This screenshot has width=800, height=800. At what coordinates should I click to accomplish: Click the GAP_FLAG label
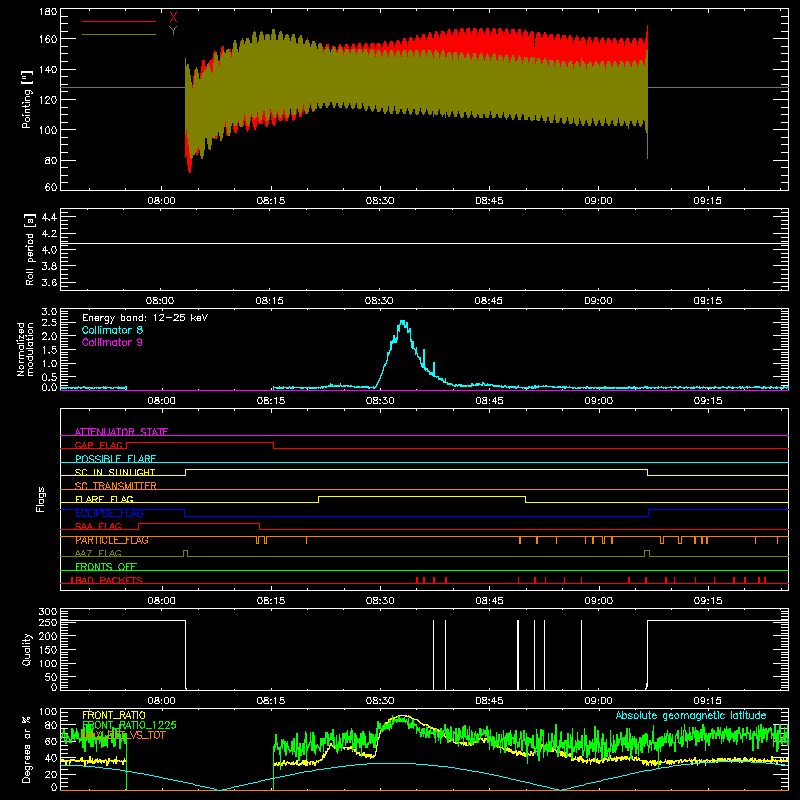tap(99, 445)
